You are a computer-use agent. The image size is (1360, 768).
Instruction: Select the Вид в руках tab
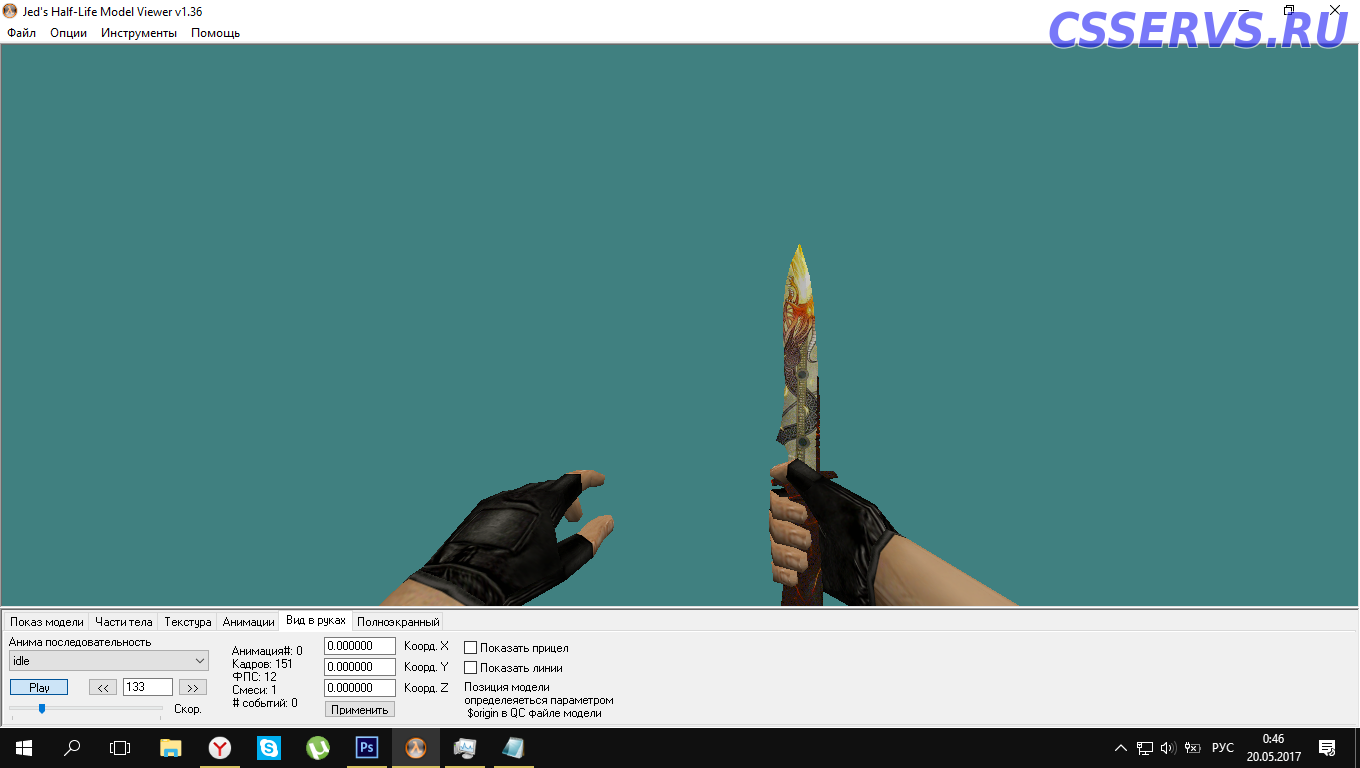316,620
